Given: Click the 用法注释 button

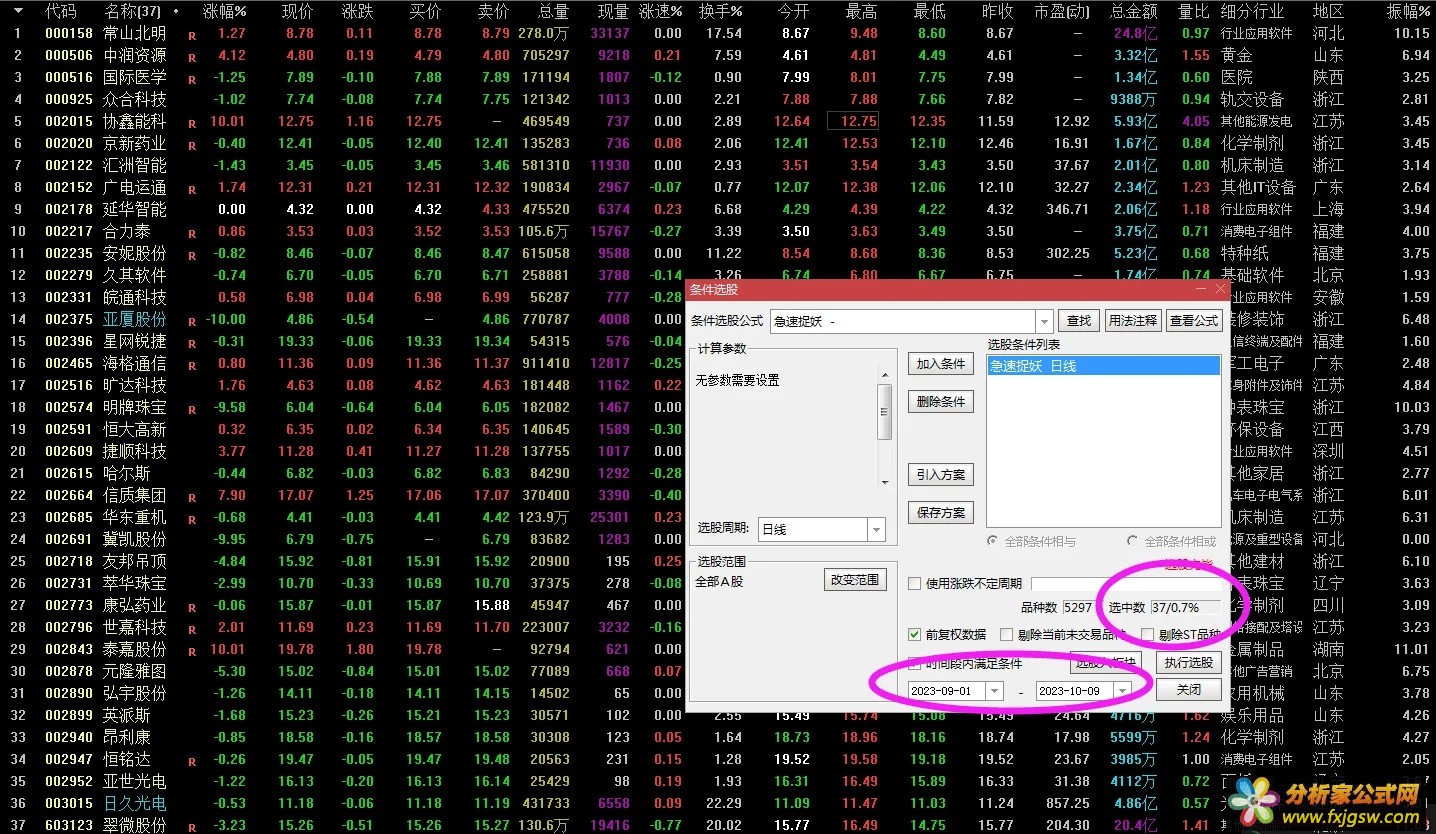Looking at the screenshot, I should 1132,321.
